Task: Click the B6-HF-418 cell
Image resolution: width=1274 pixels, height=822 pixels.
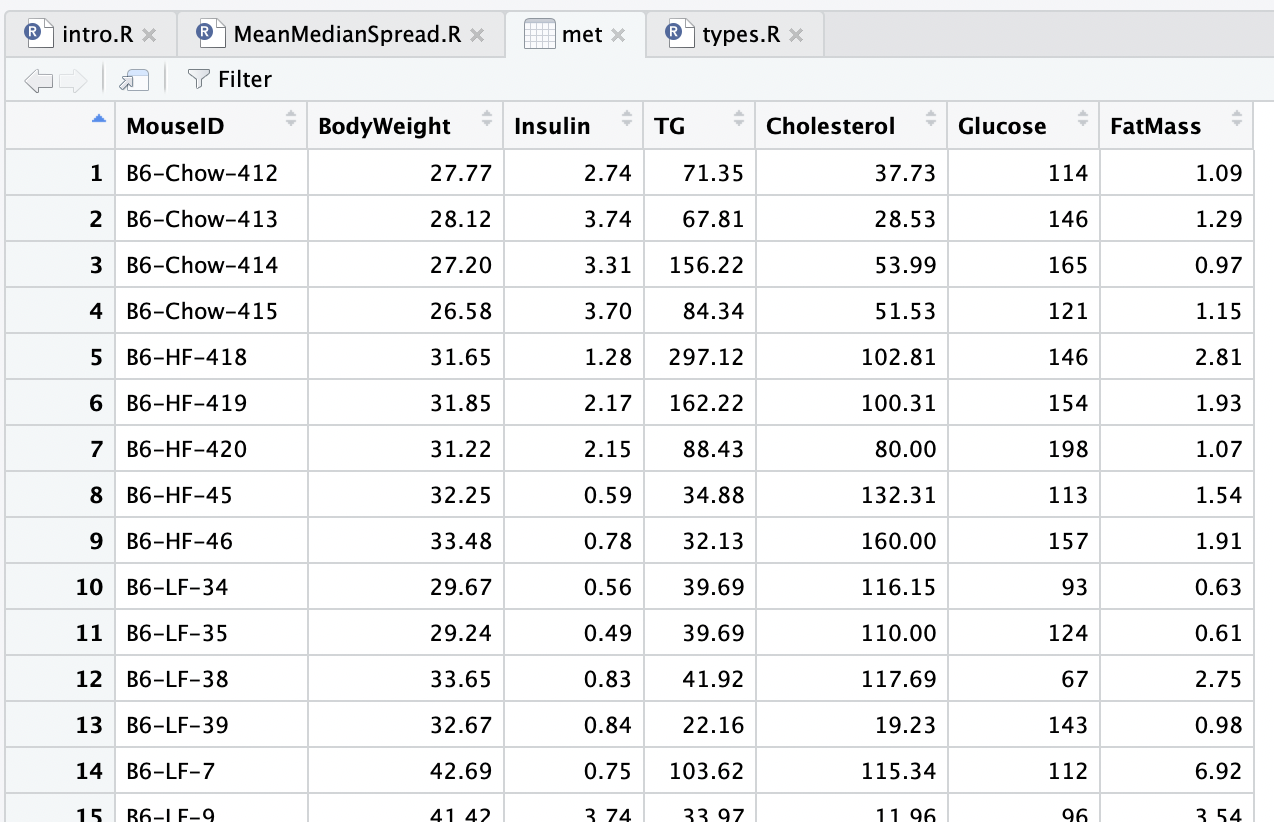Action: [x=211, y=357]
